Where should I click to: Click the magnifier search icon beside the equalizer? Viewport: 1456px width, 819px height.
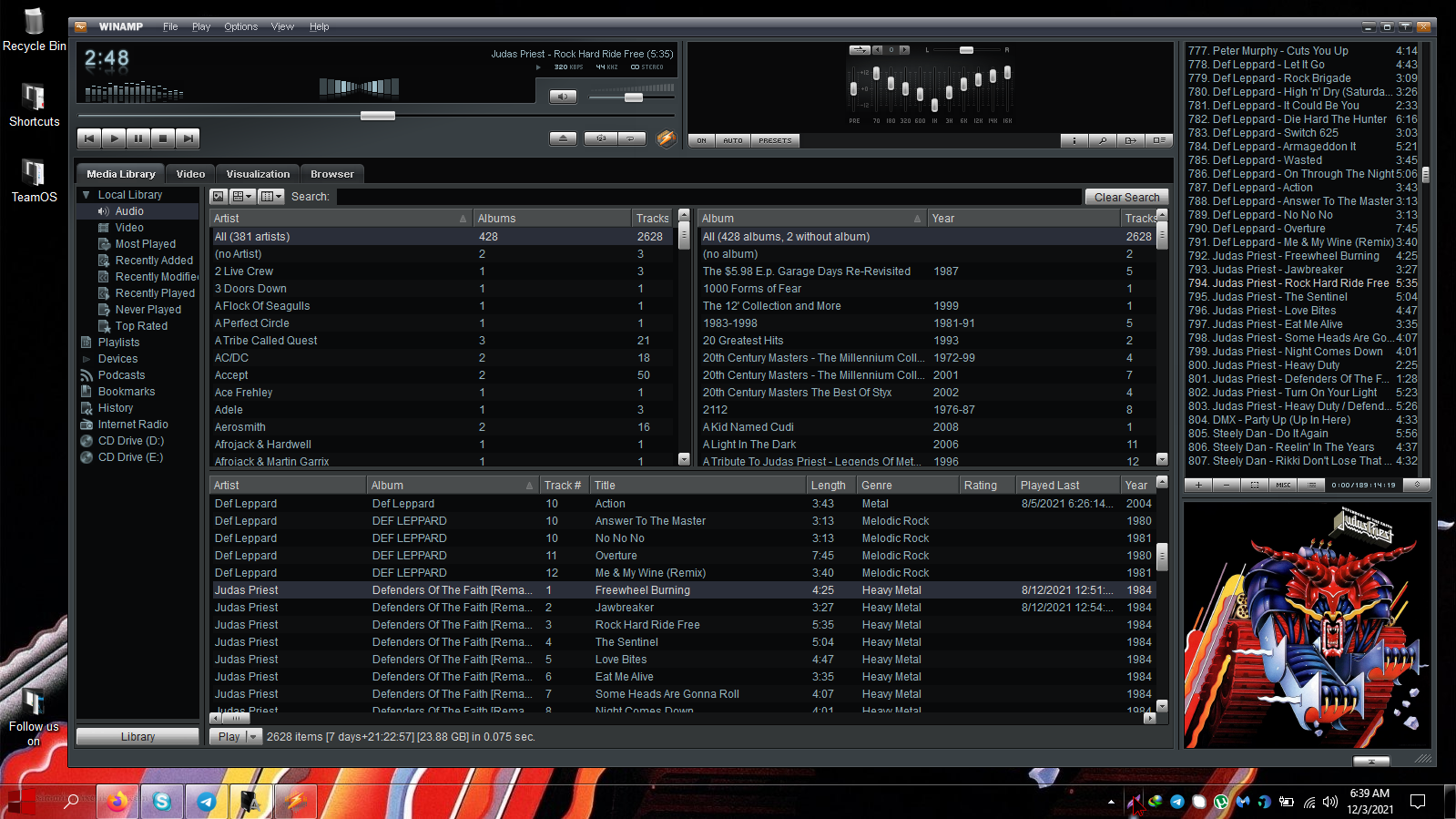point(1103,140)
